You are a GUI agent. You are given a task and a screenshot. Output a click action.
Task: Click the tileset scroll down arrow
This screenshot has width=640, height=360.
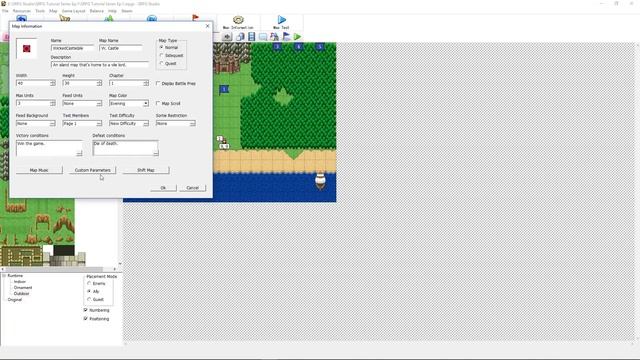click(x=120, y=264)
